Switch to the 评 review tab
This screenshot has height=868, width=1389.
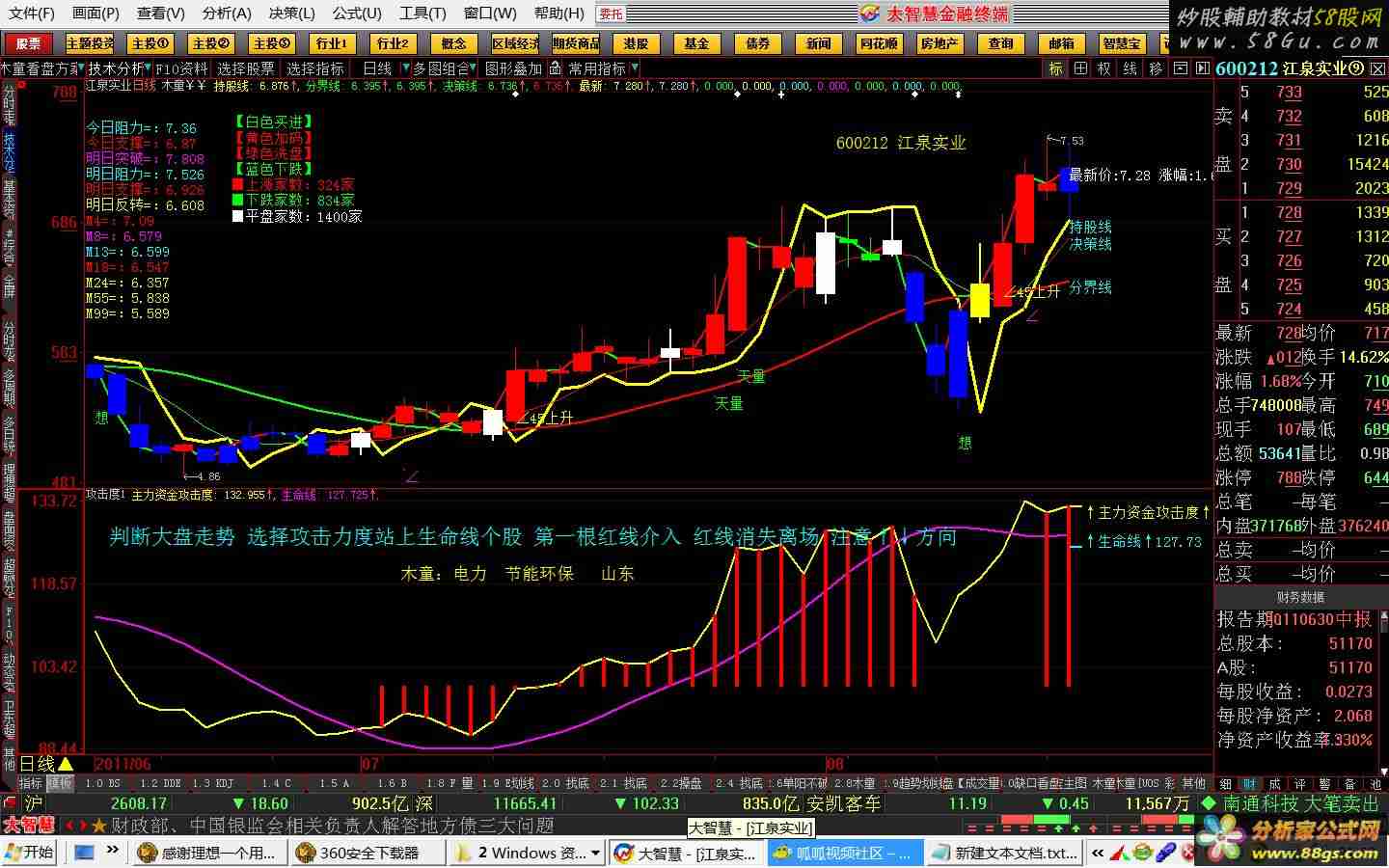[1300, 784]
